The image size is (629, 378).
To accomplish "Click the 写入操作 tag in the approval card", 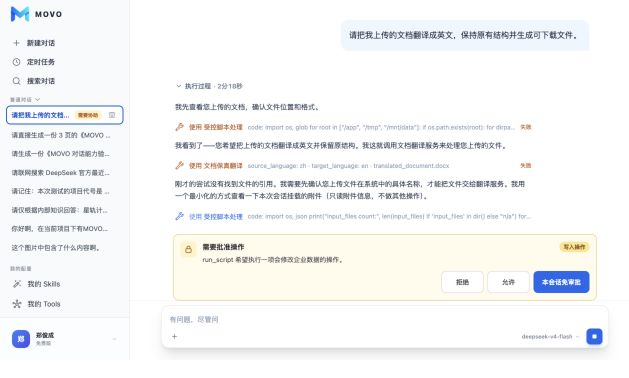I will pos(574,247).
